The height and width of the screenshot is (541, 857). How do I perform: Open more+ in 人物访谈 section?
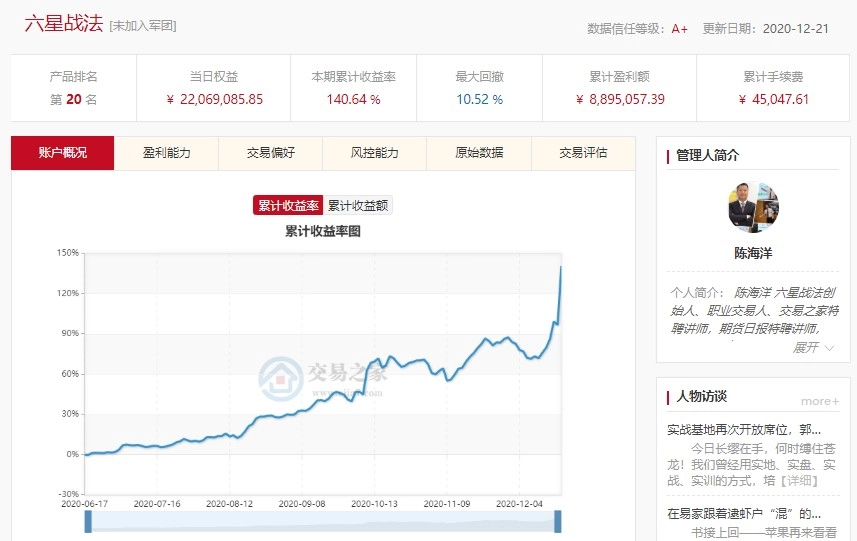click(819, 401)
